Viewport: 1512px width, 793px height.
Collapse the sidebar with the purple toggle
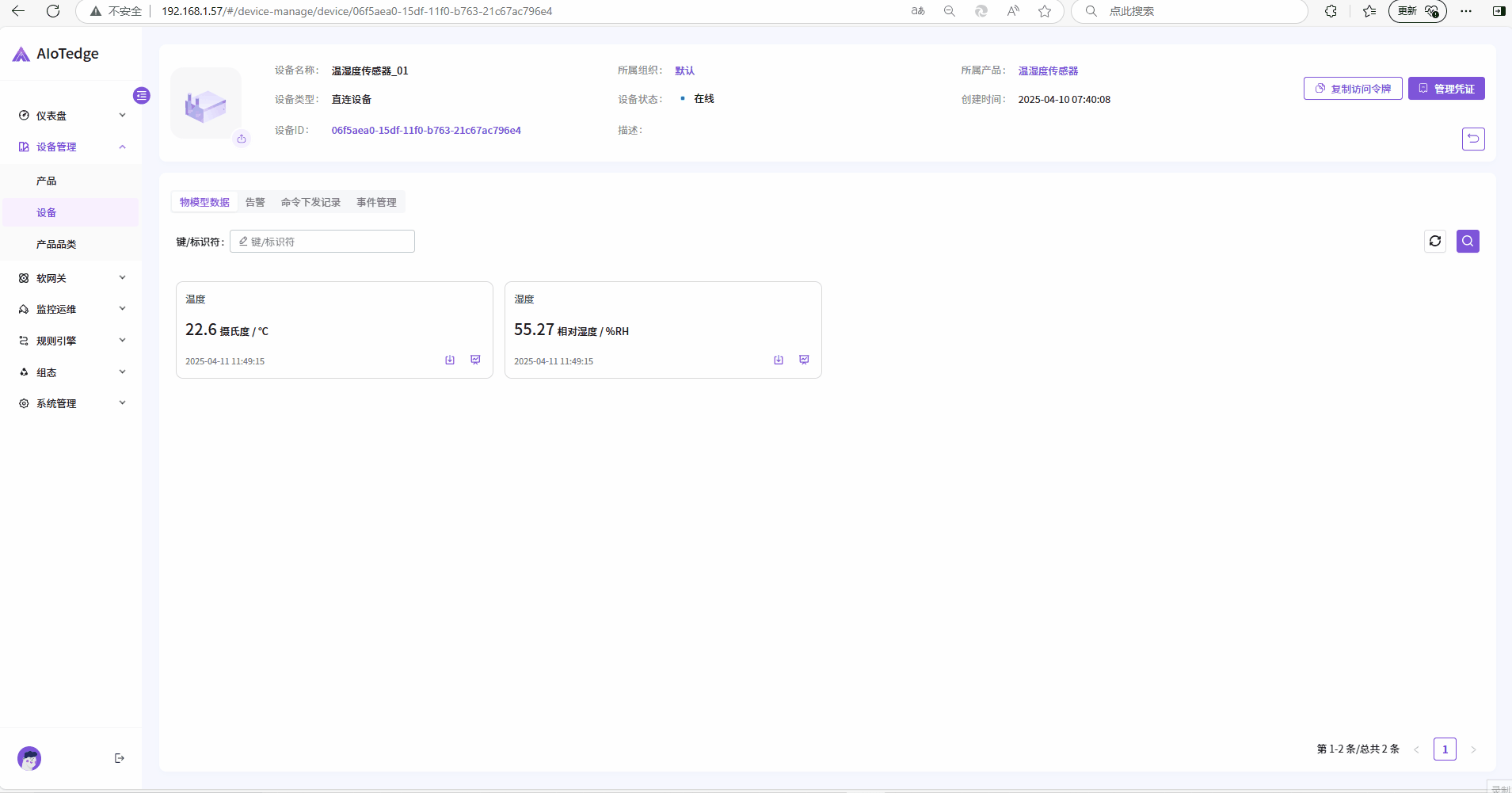coord(142,95)
